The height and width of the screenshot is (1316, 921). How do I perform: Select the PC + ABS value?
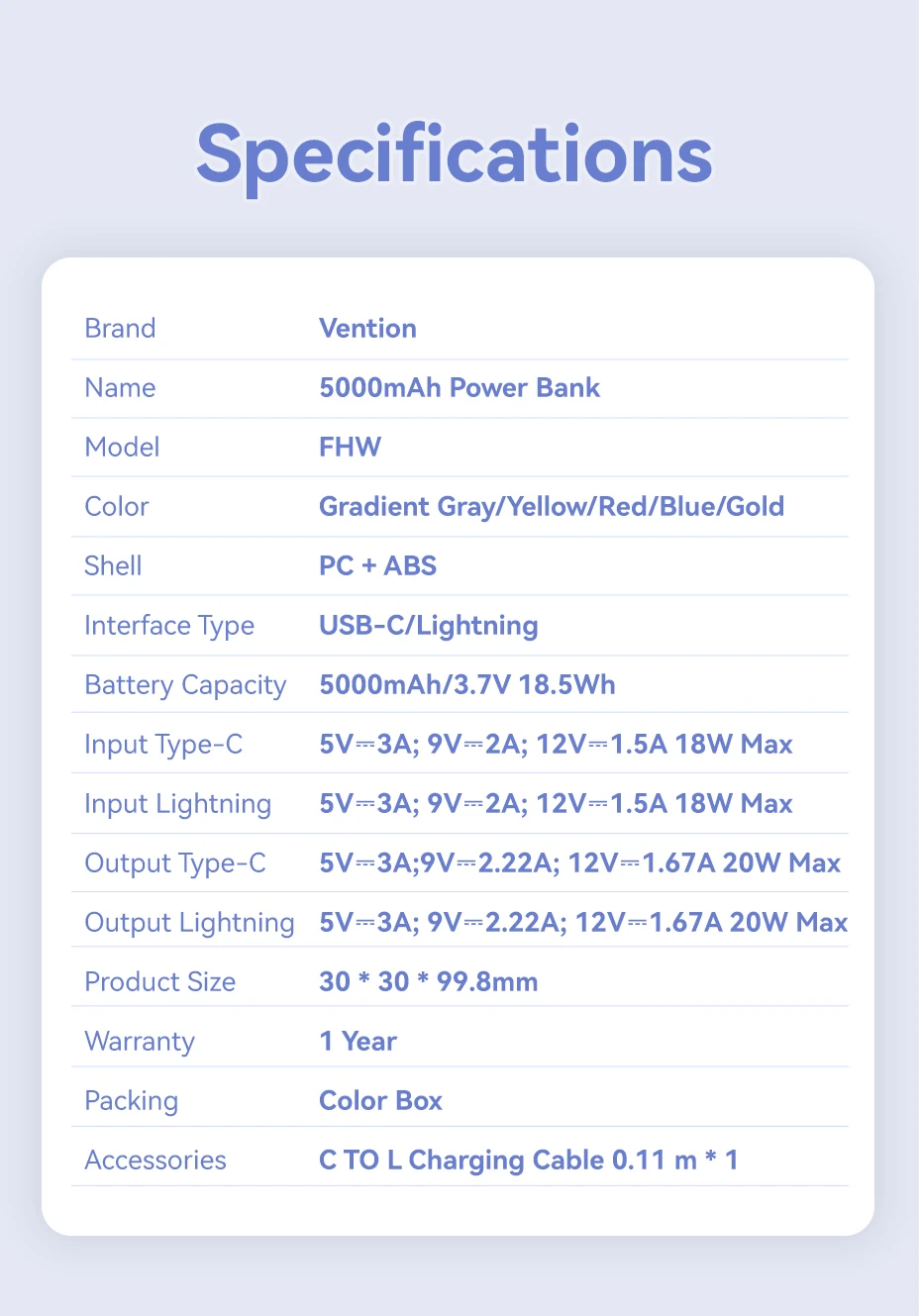[x=377, y=565]
